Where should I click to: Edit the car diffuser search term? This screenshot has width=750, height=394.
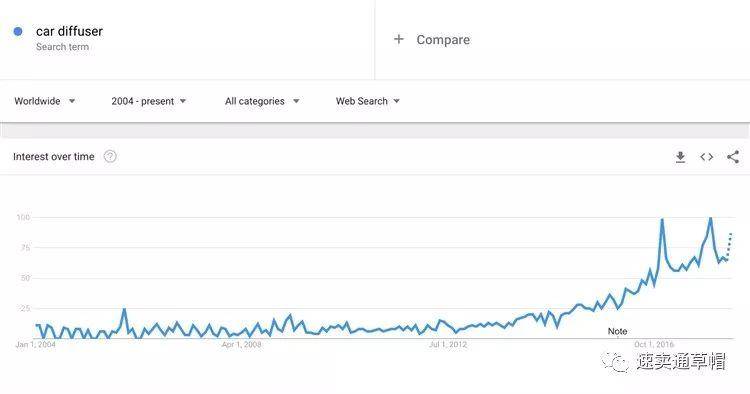pyautogui.click(x=69, y=31)
